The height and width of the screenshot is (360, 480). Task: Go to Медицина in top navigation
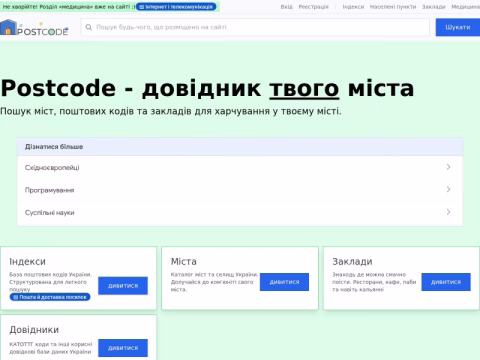466,7
